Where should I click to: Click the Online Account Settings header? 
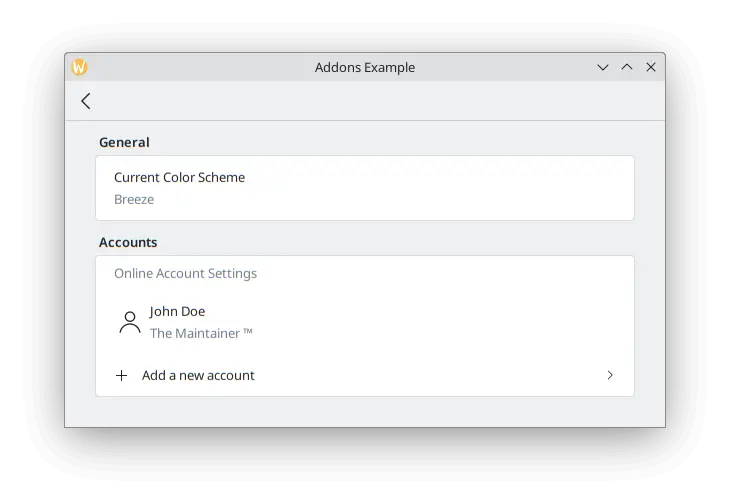click(x=185, y=274)
